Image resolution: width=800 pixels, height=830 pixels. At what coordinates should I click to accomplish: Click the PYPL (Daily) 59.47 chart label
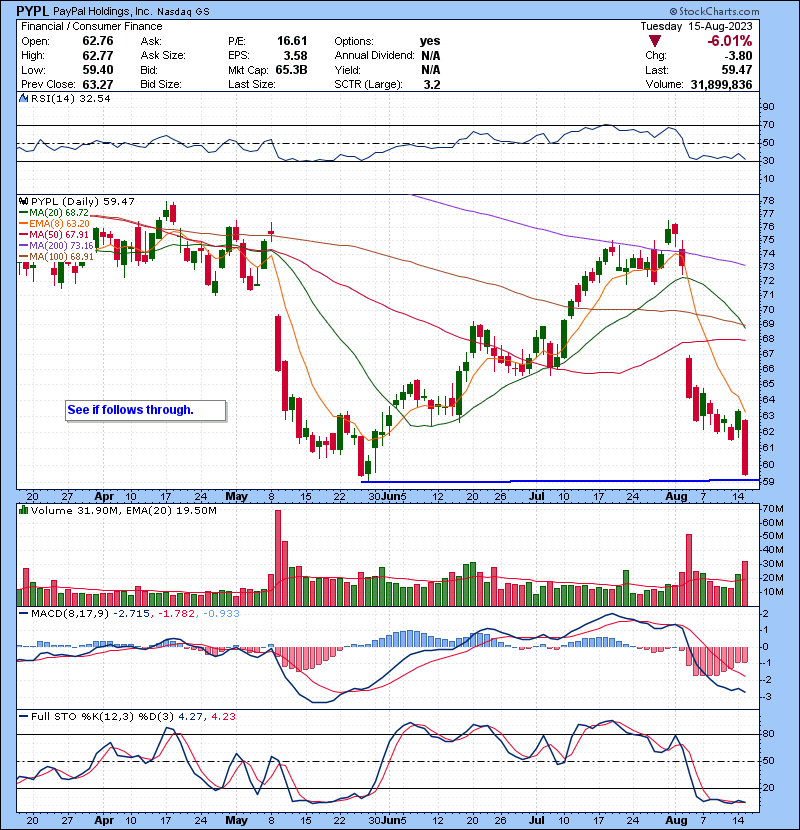[x=83, y=201]
